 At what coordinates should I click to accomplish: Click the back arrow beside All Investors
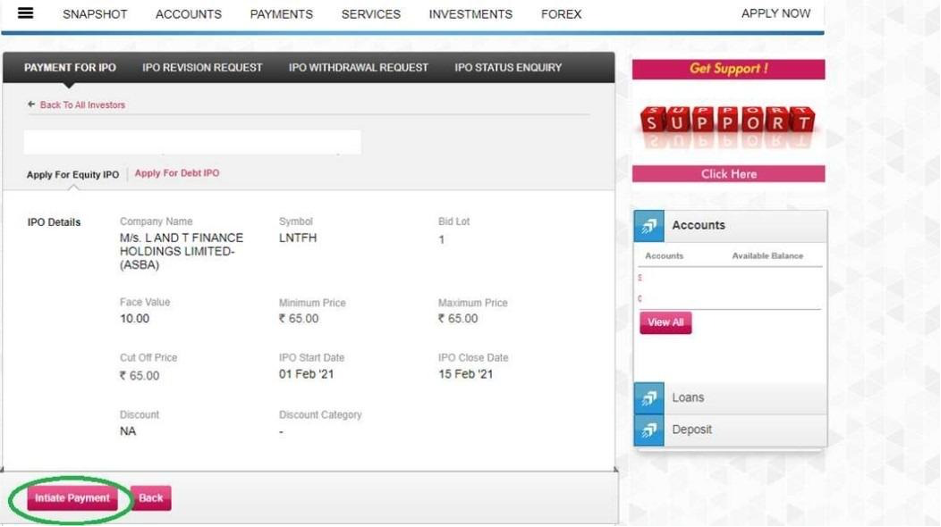pyautogui.click(x=31, y=105)
